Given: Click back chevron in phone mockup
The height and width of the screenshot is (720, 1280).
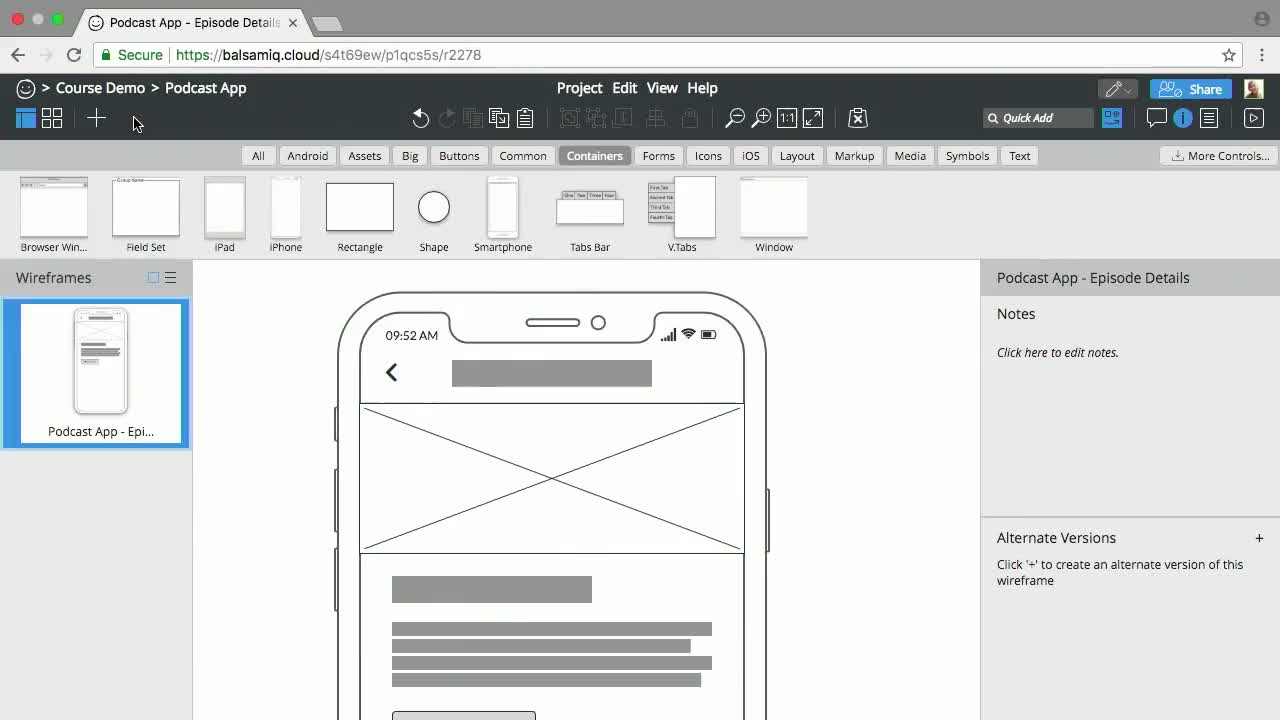Looking at the screenshot, I should pyautogui.click(x=392, y=373).
